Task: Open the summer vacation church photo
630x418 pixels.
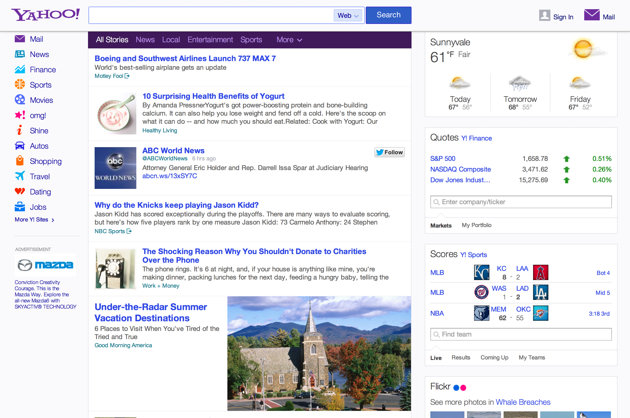Action: (318, 354)
